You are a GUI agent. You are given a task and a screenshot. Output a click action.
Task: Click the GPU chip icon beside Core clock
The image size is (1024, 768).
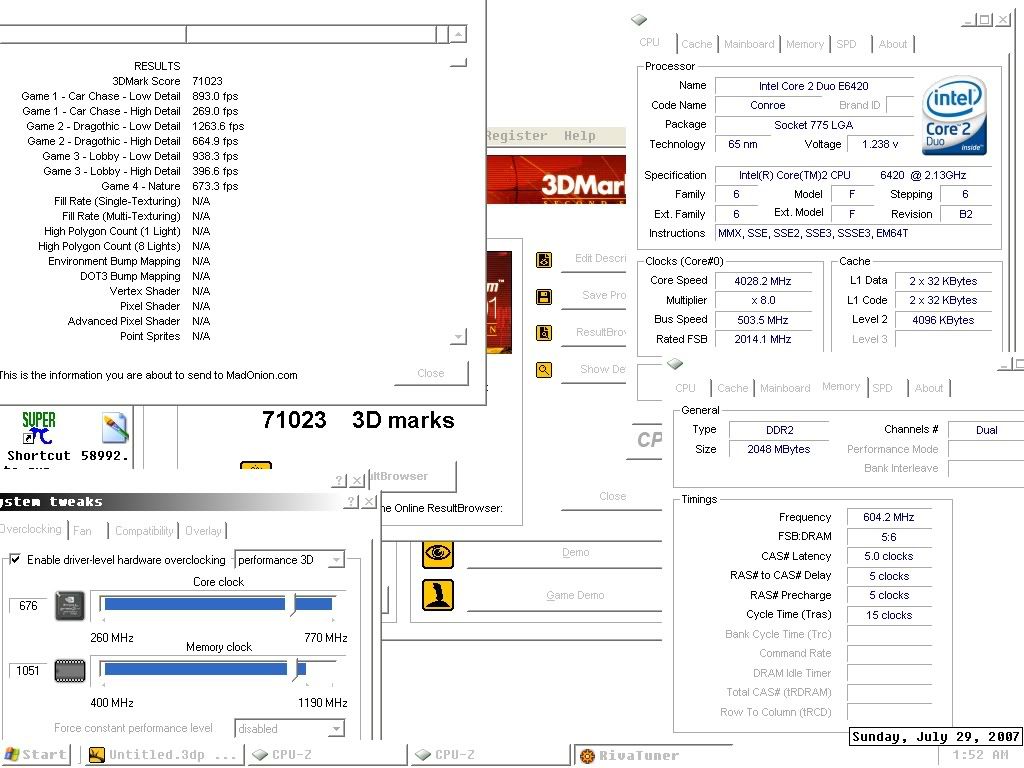70,605
